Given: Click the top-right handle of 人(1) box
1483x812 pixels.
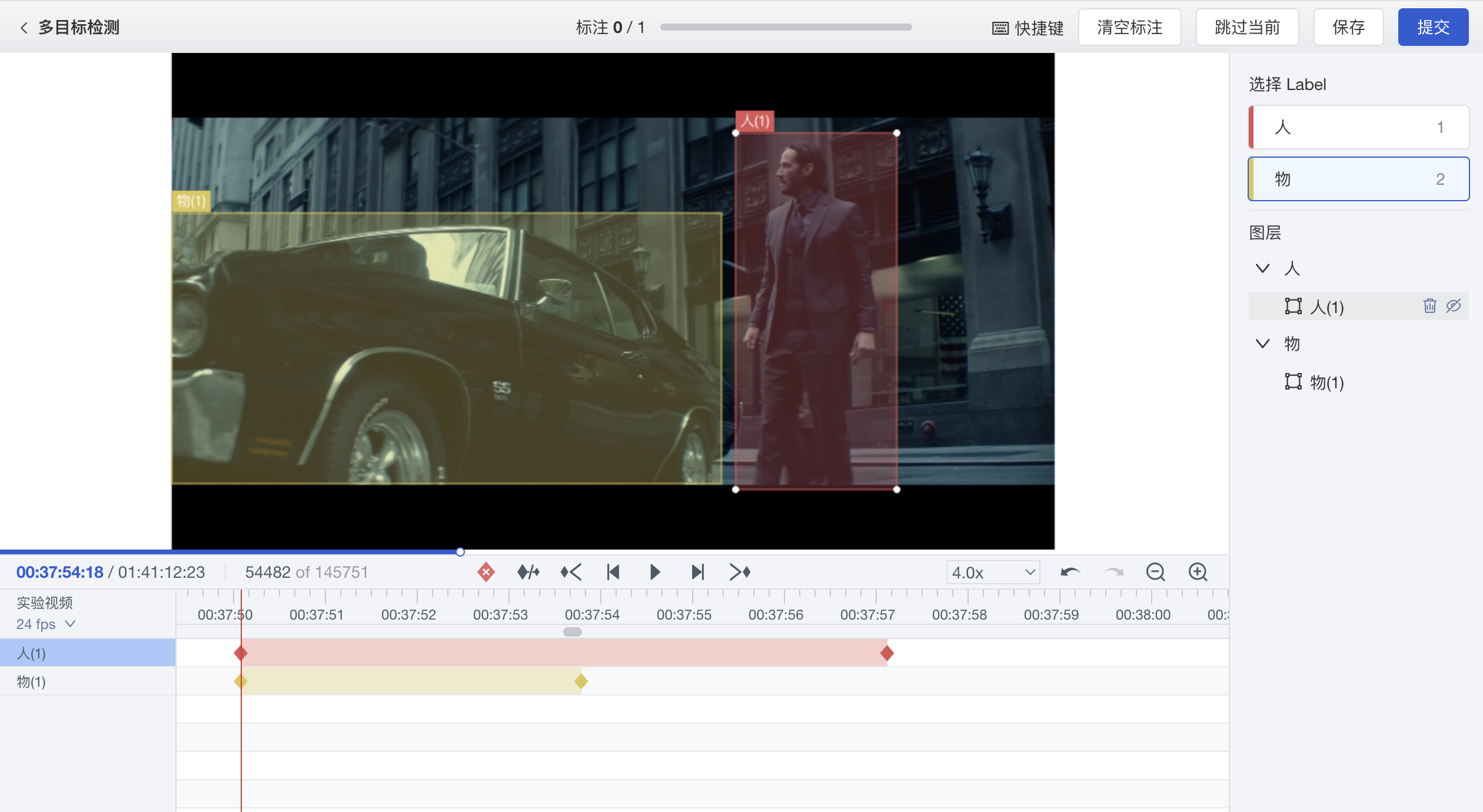Looking at the screenshot, I should point(897,133).
